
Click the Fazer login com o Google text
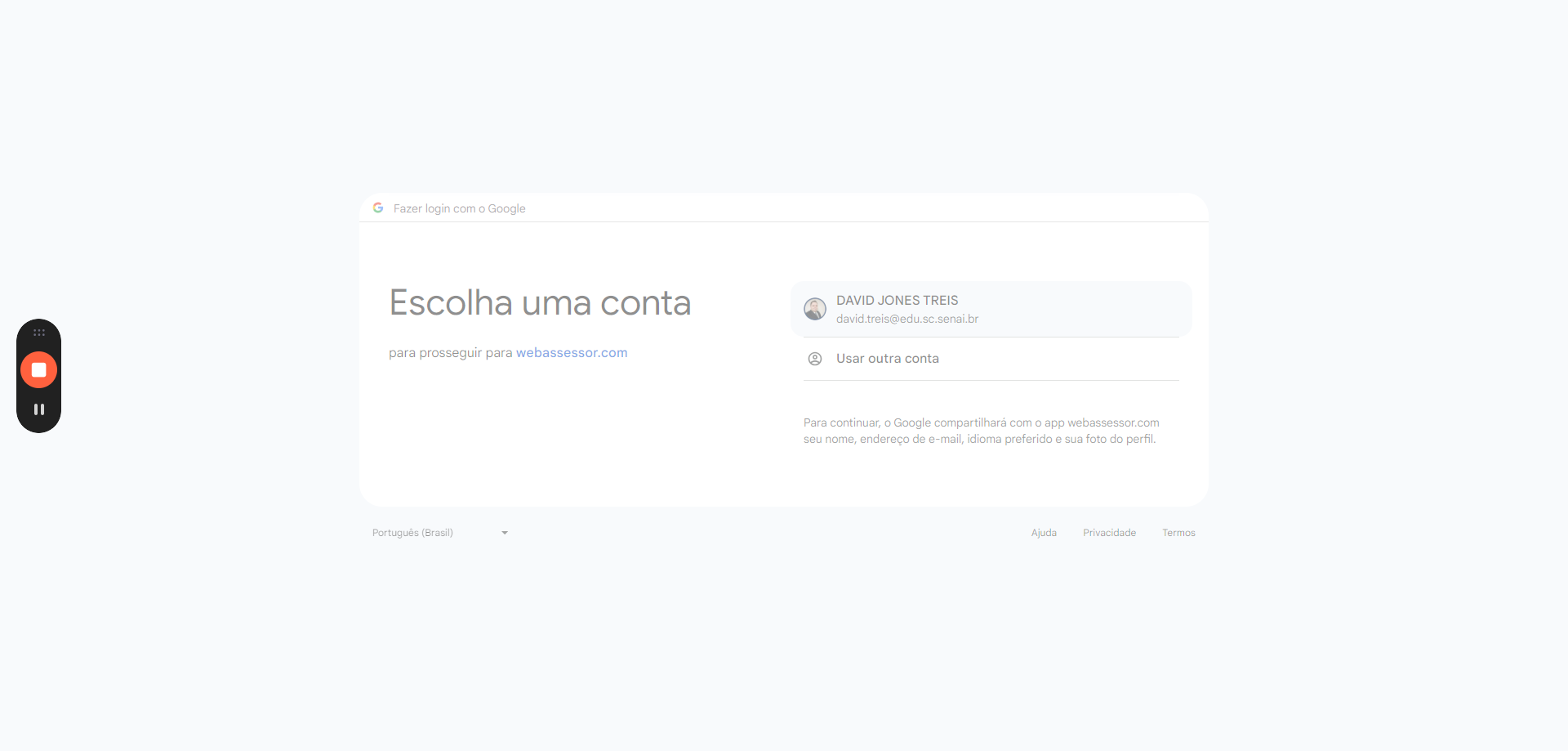(x=460, y=208)
